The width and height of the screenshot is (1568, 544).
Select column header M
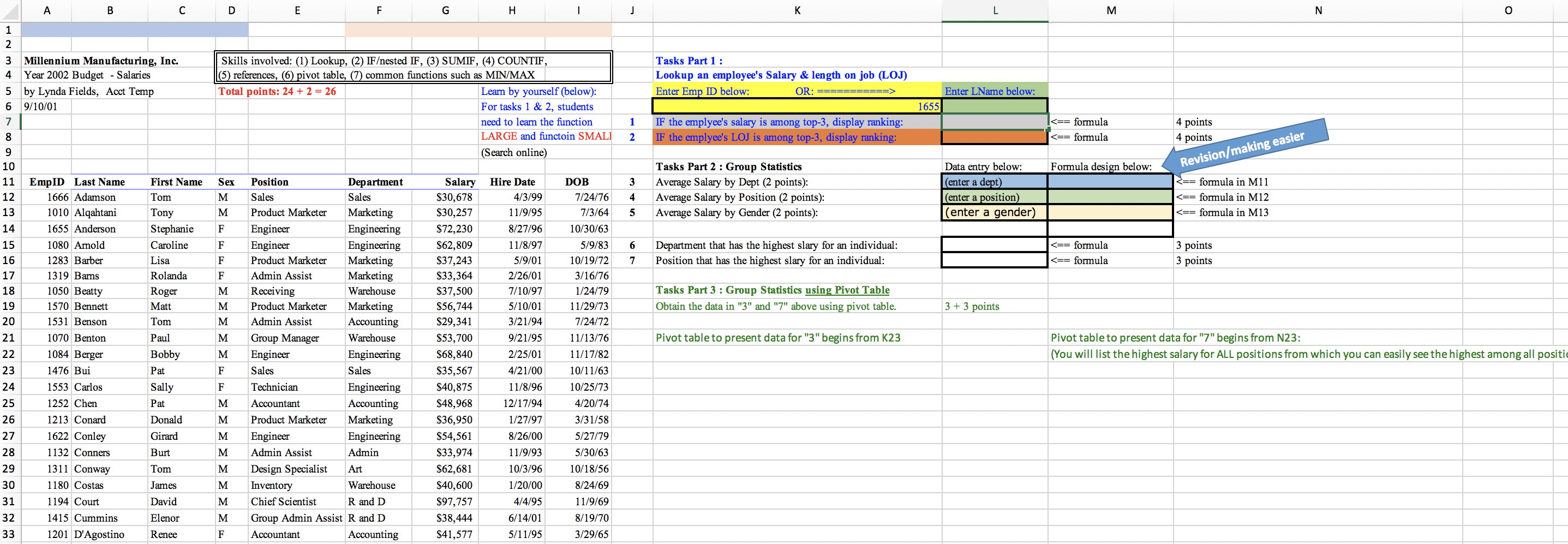point(1111,10)
